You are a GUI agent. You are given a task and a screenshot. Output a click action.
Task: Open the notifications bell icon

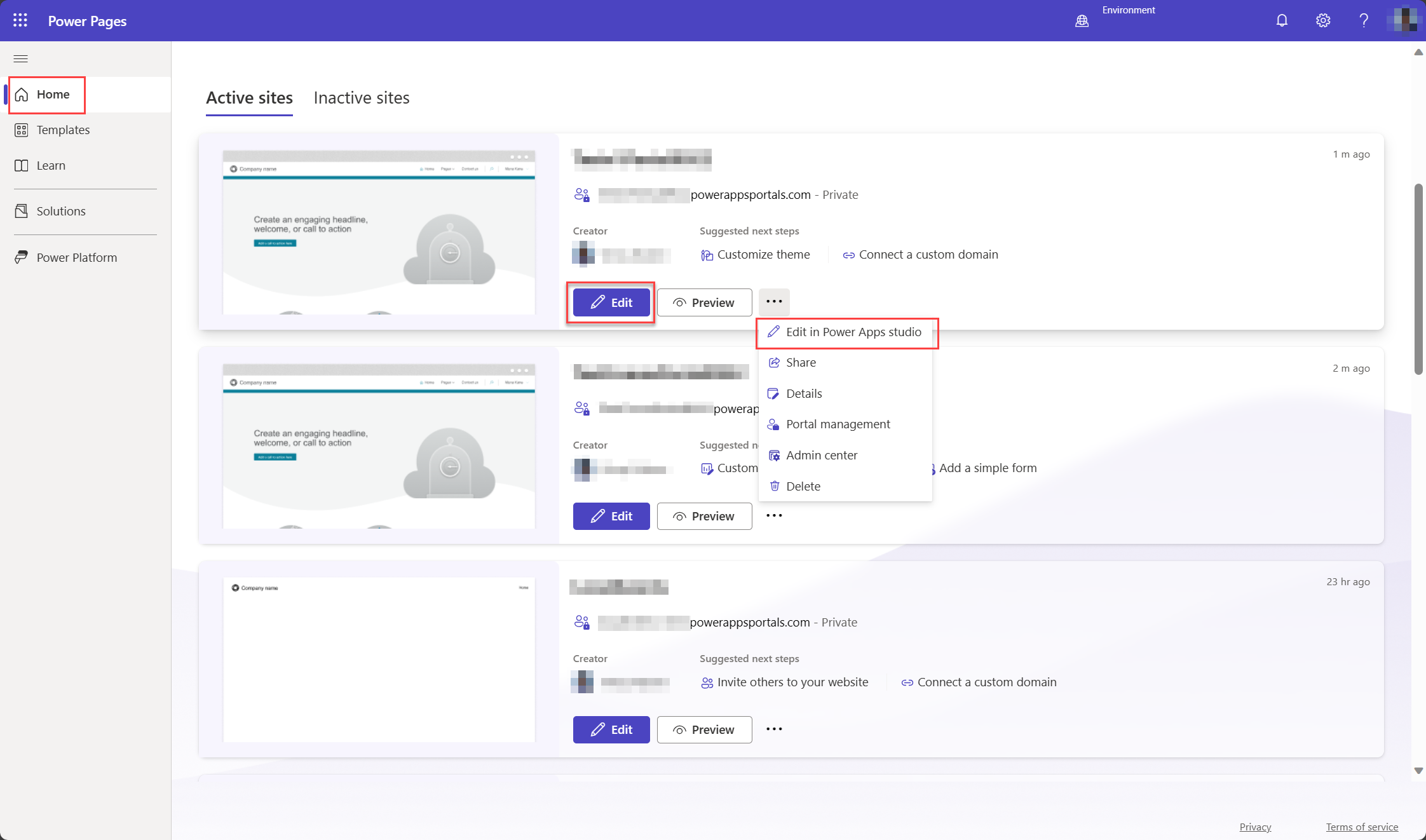(1281, 20)
